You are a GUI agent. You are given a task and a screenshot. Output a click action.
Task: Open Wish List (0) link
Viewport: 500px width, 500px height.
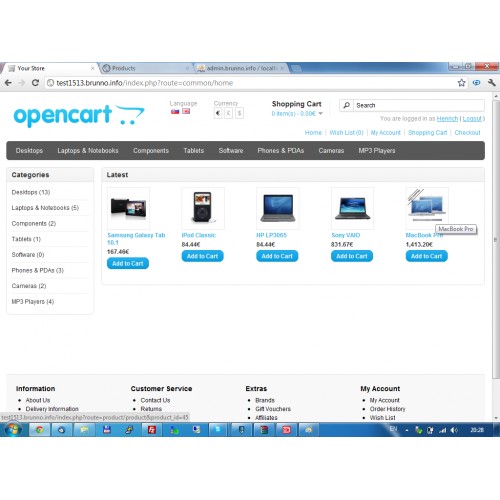pos(346,133)
